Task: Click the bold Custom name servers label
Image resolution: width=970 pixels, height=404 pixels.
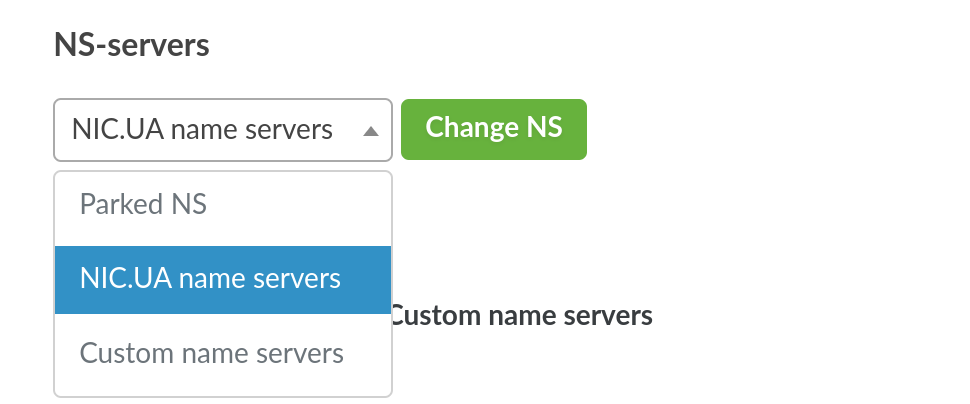Action: (x=523, y=317)
